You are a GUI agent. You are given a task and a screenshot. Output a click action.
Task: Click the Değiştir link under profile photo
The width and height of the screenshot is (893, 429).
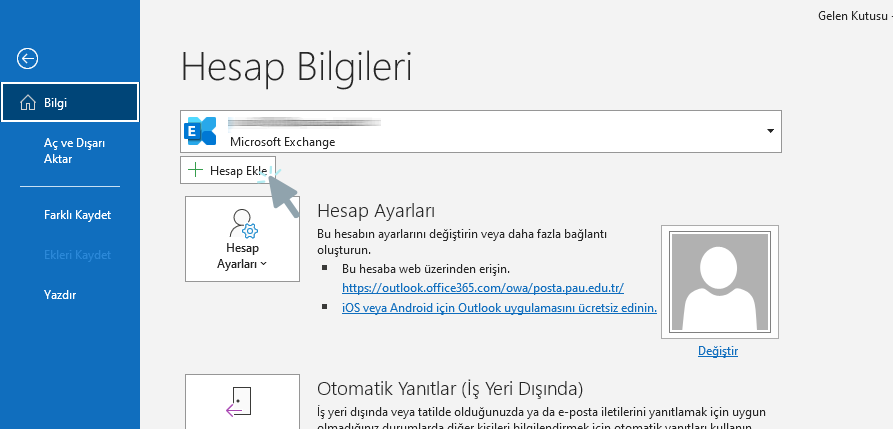pos(718,351)
